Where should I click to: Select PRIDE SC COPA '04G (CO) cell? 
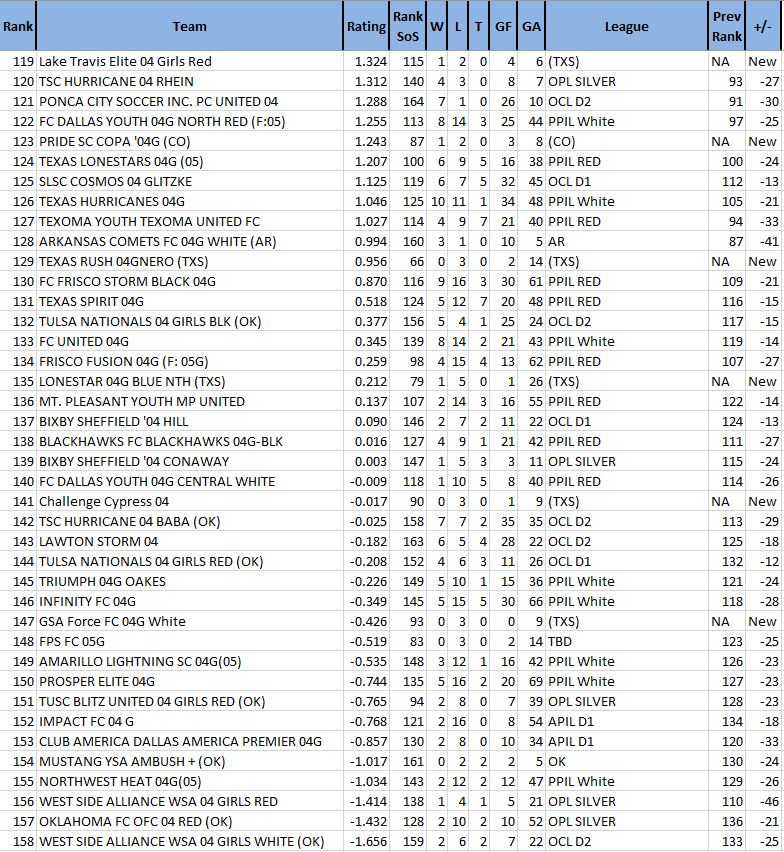tap(190, 141)
